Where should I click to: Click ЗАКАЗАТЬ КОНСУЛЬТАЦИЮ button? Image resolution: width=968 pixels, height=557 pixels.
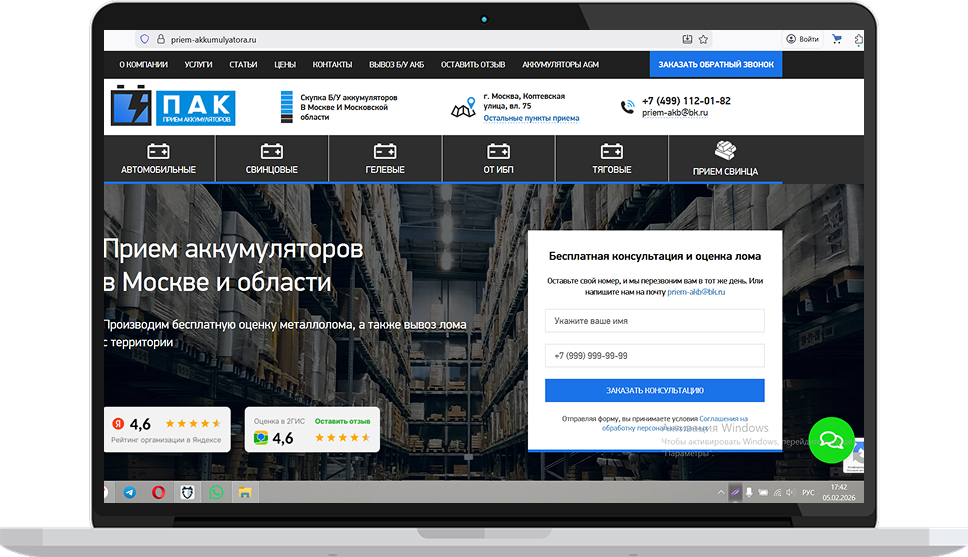pyautogui.click(x=654, y=390)
